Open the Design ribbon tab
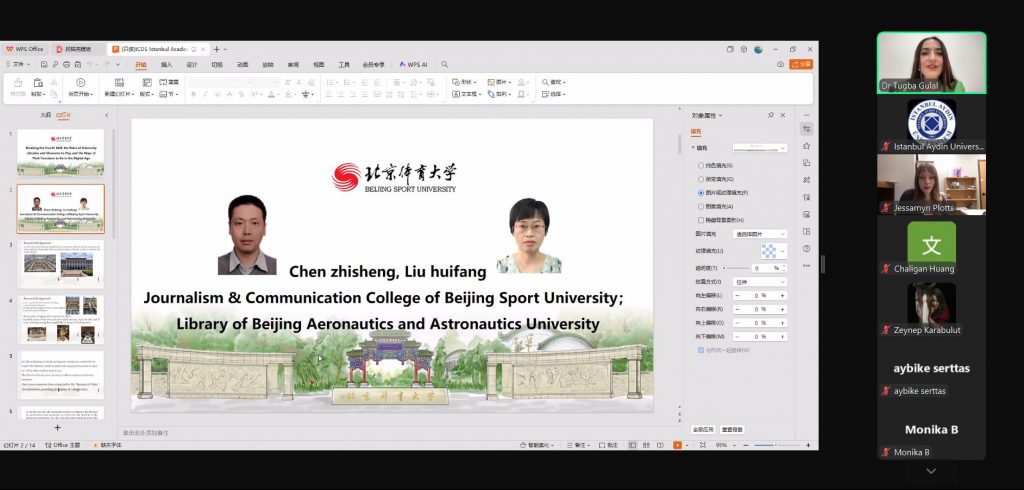 [x=192, y=65]
